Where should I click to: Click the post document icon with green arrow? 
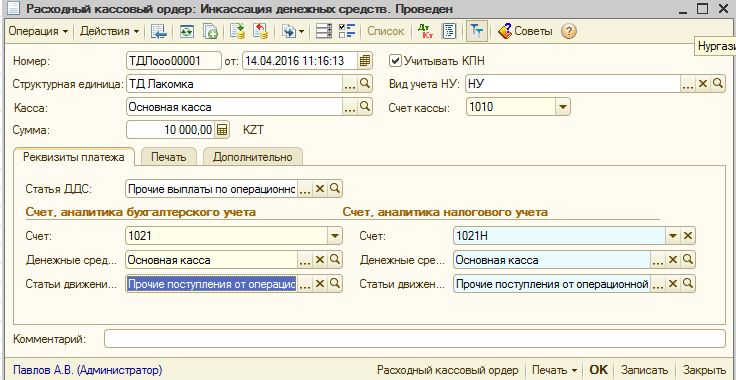238,31
